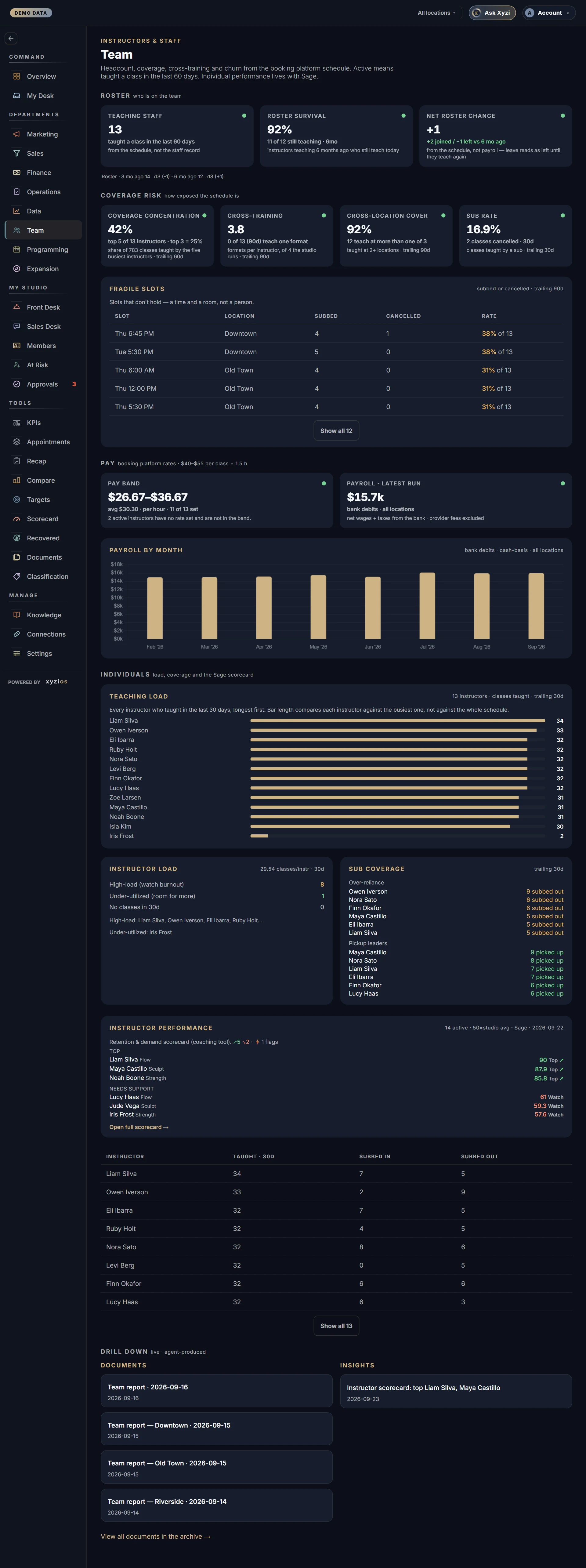
Task: Click the KPIs bar icon
Action: click(16, 423)
